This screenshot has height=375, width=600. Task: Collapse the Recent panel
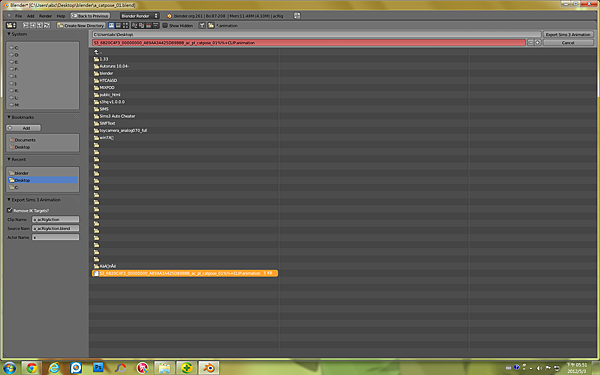click(x=9, y=159)
